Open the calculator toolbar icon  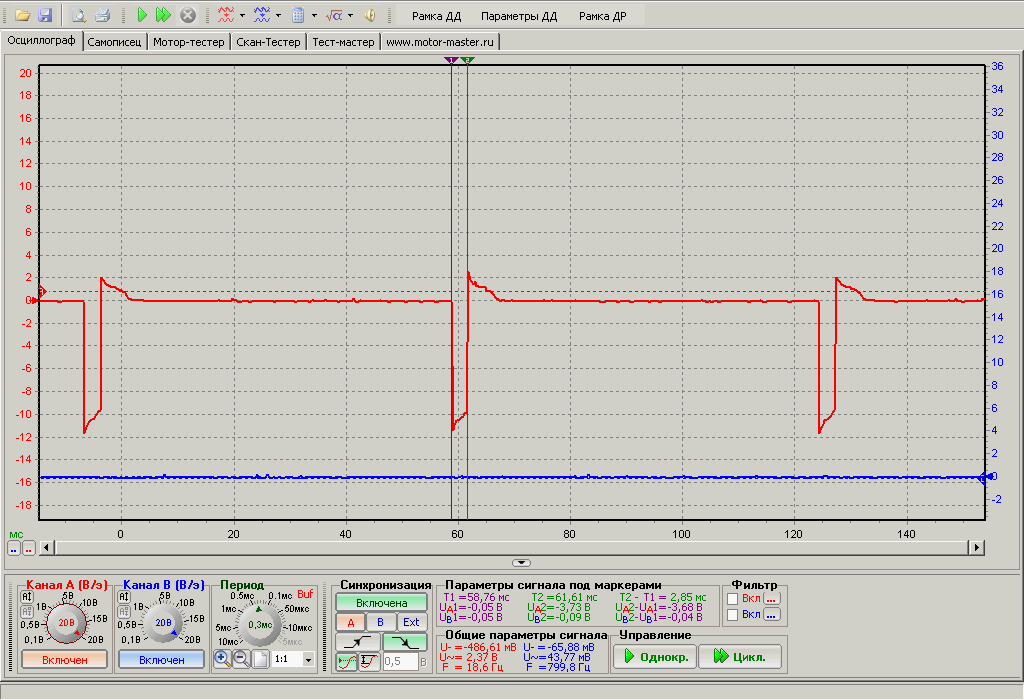pos(298,15)
